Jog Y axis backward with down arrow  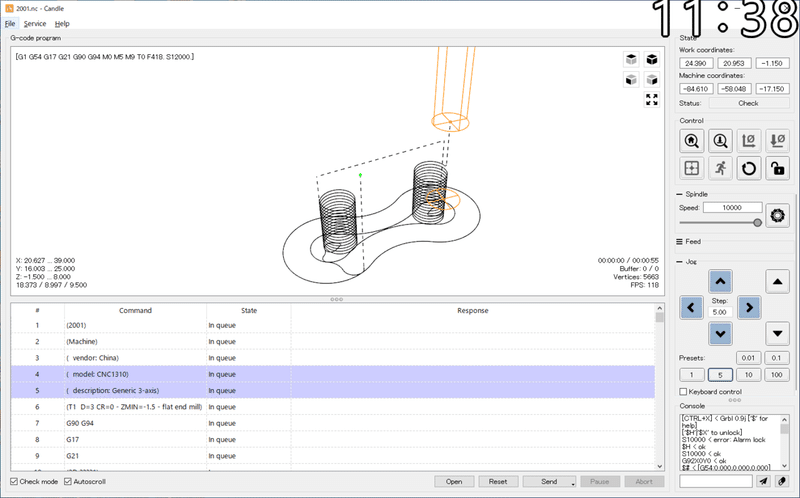(720, 334)
